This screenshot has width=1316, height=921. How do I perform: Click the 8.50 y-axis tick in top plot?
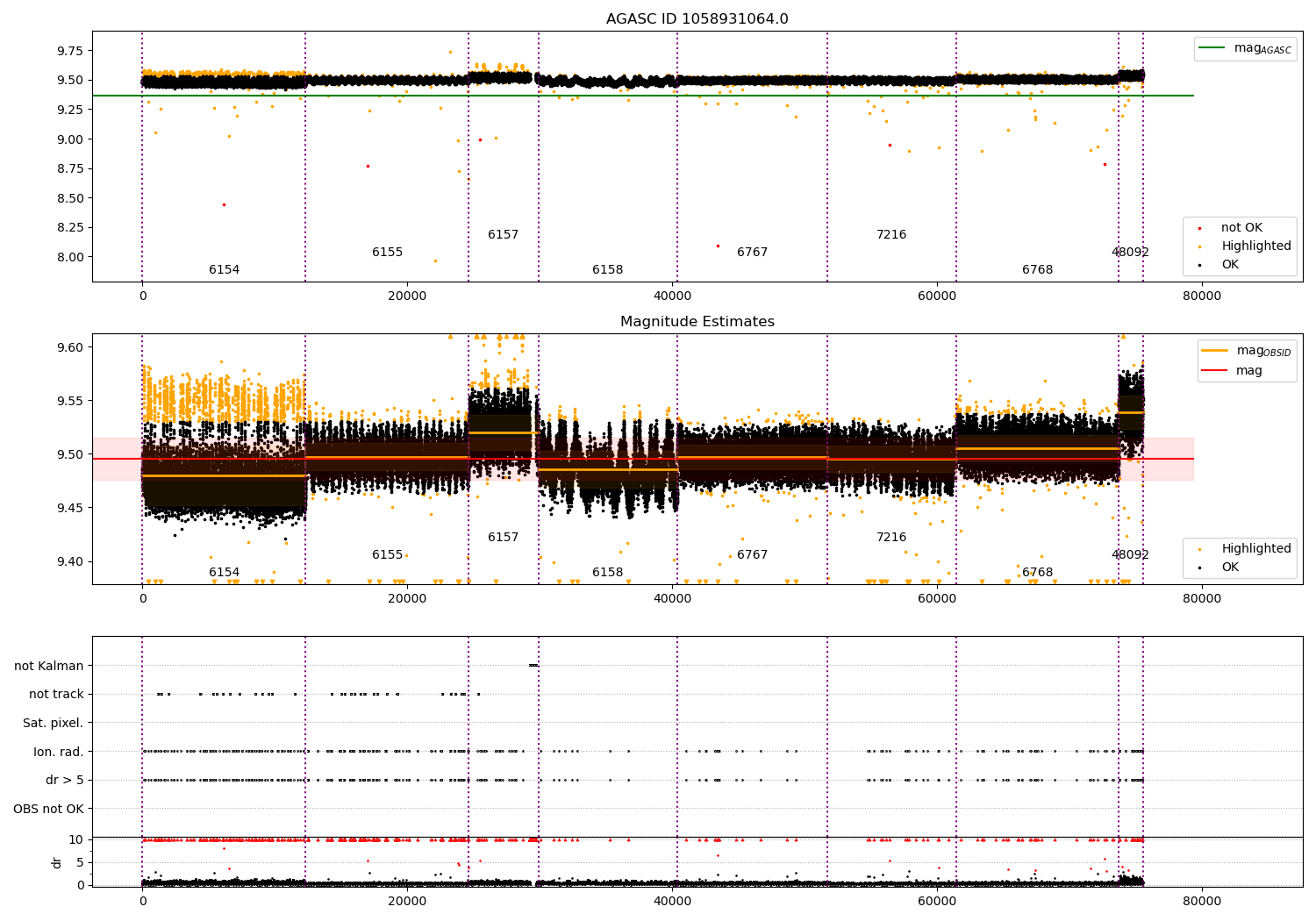tap(69, 198)
